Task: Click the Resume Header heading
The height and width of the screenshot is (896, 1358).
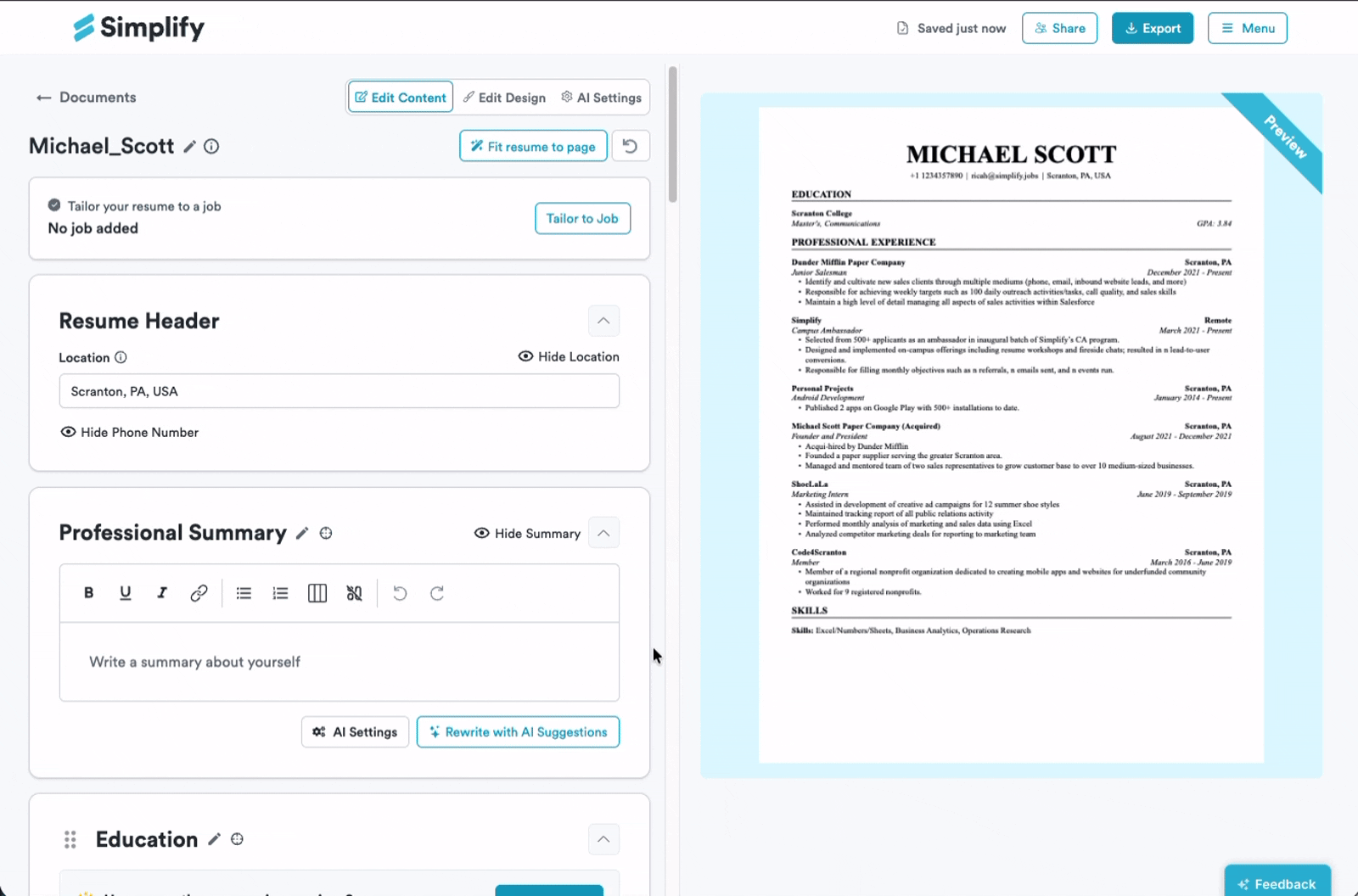Action: [x=139, y=321]
